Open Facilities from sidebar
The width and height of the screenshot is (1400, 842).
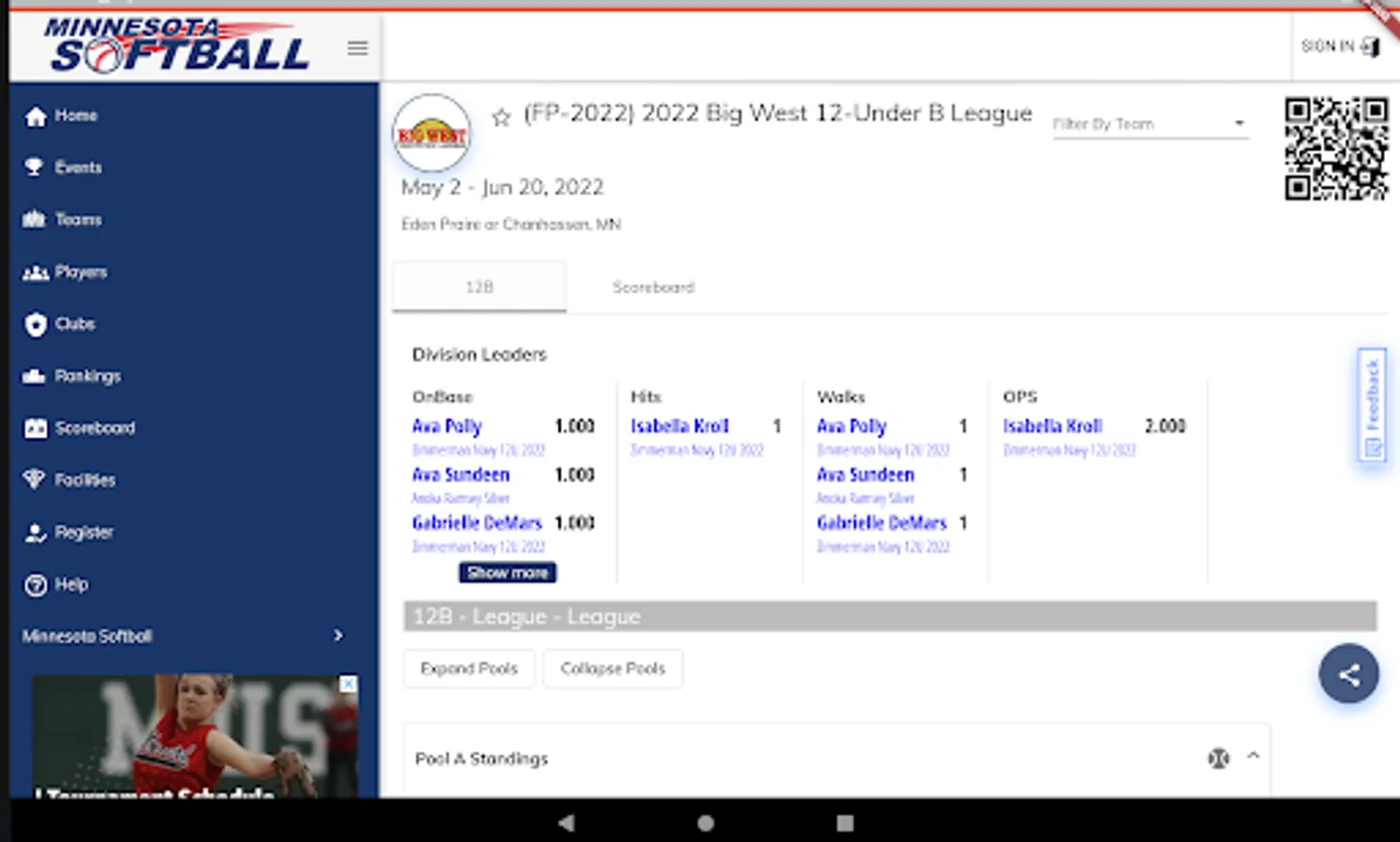(x=84, y=480)
